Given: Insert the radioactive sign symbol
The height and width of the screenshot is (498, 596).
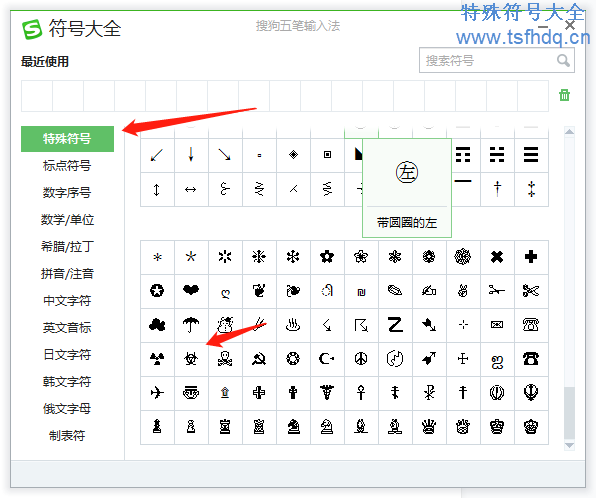Looking at the screenshot, I should click(157, 359).
